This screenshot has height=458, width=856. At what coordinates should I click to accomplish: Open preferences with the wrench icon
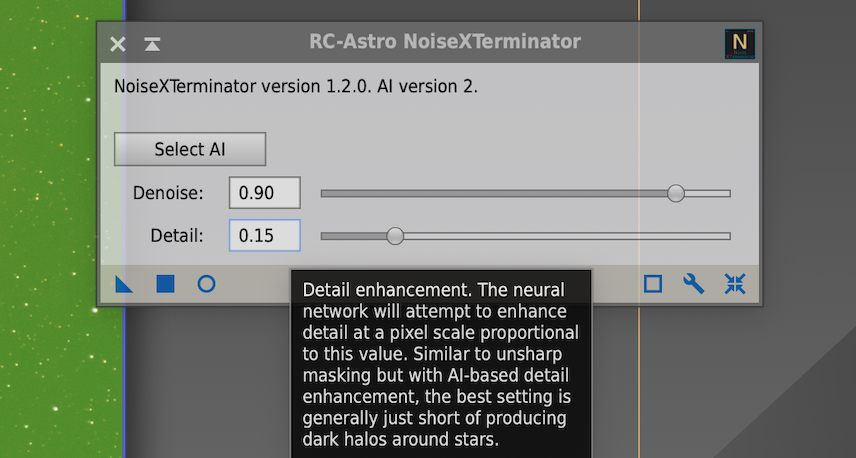(694, 284)
